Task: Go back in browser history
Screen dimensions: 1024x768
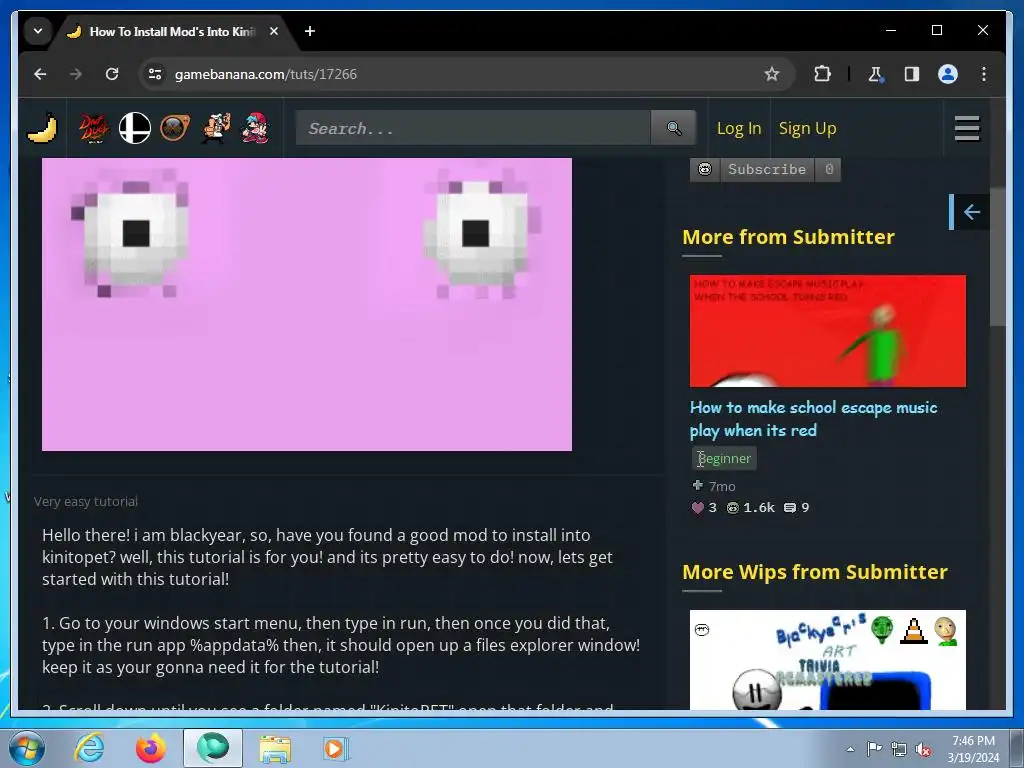Action: (x=40, y=74)
